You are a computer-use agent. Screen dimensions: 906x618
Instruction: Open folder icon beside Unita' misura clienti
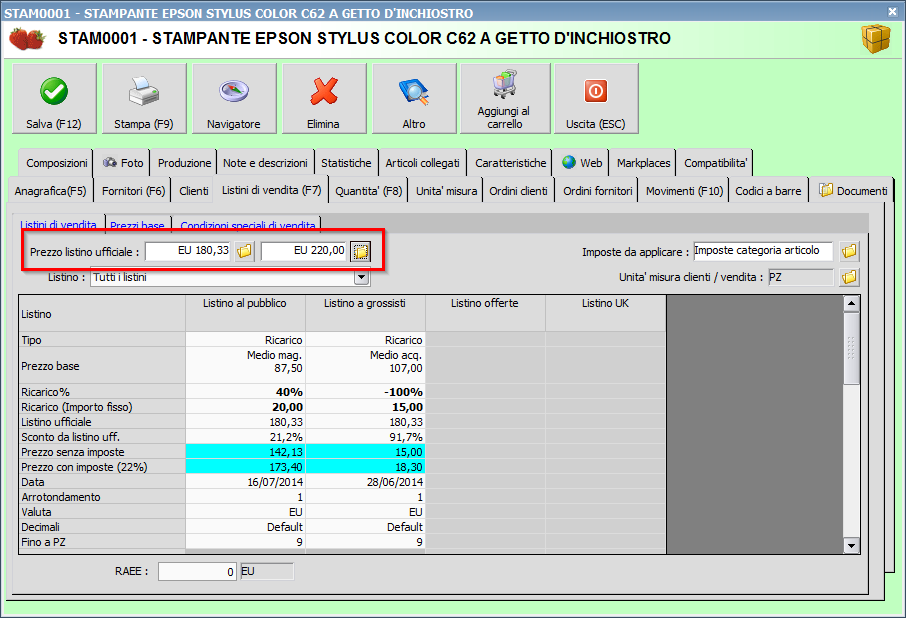[849, 277]
